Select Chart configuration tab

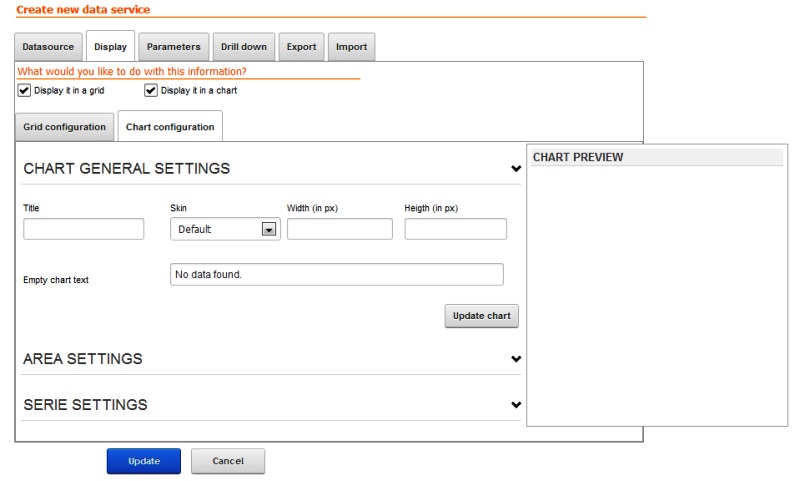(170, 126)
